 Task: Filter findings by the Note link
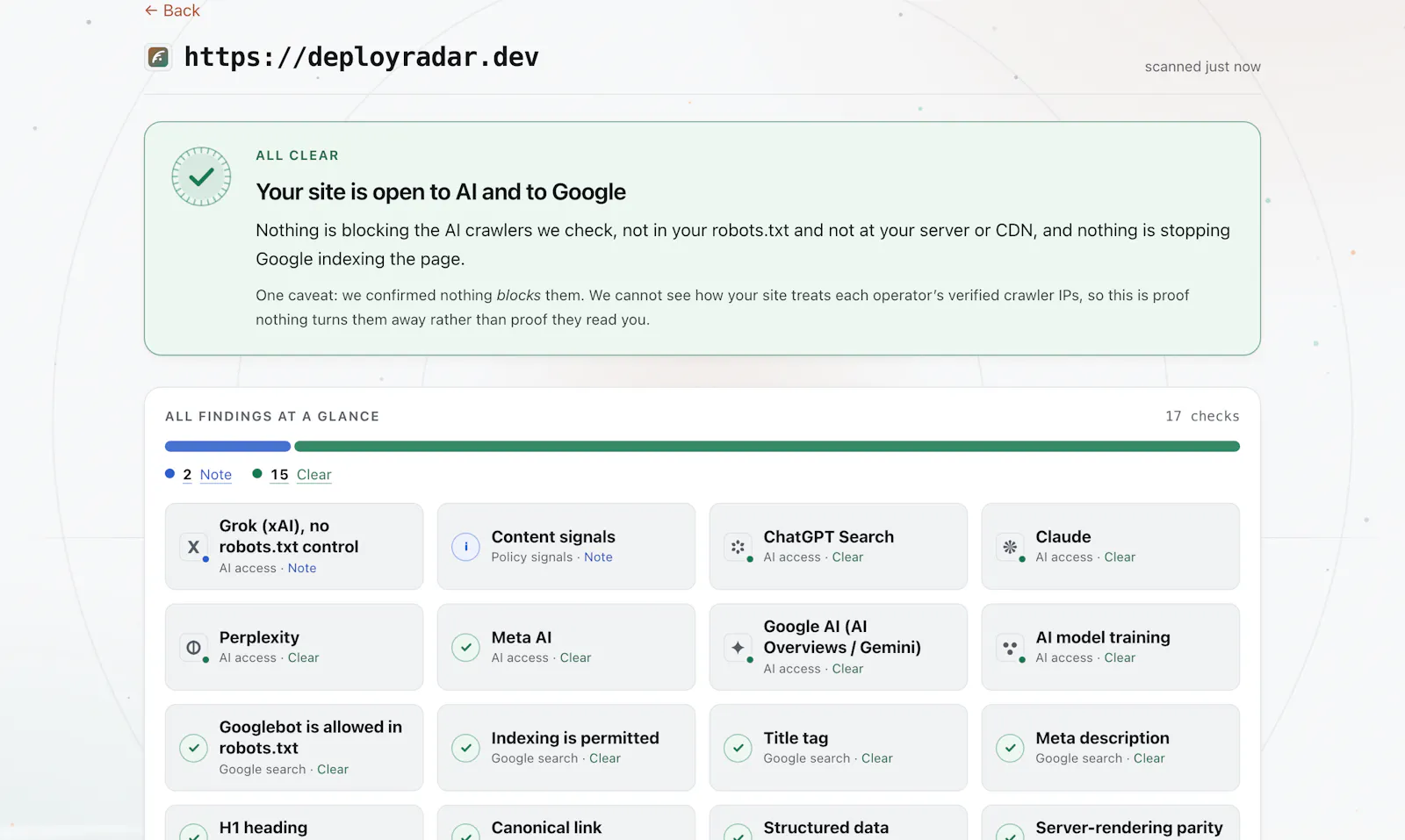click(216, 475)
